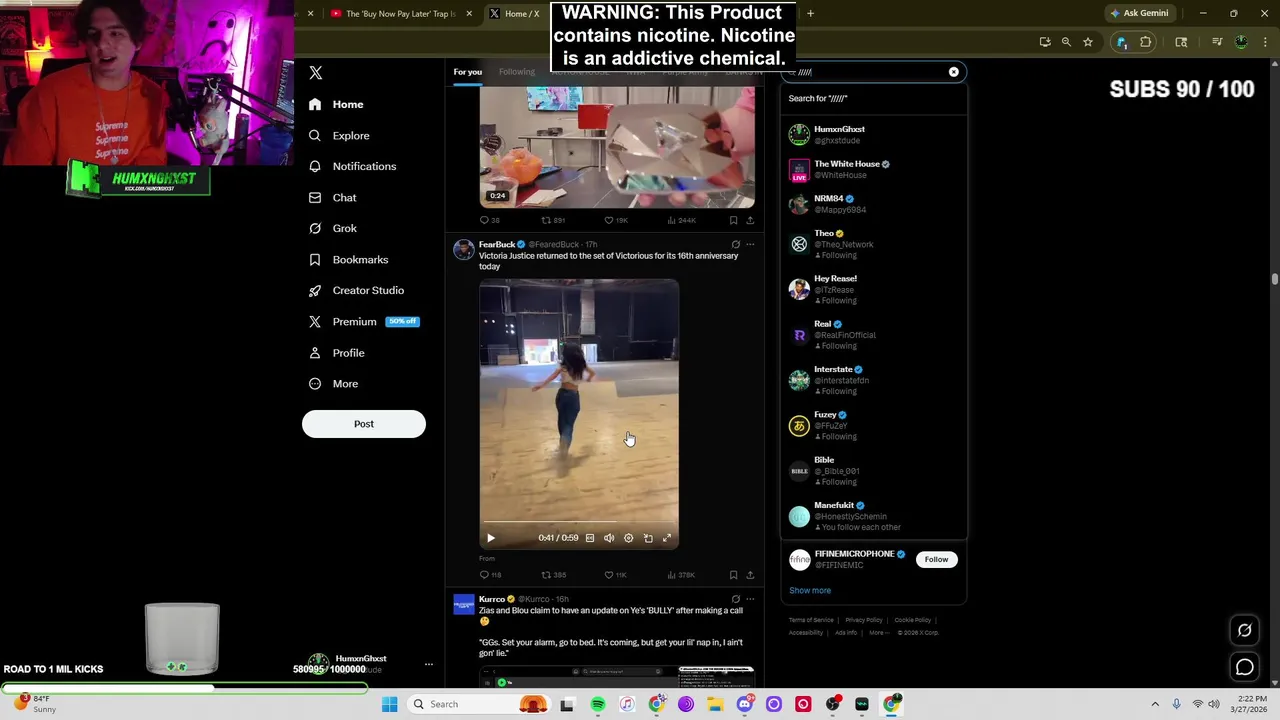The height and width of the screenshot is (720, 1280).
Task: Open Fuzey search suggestion
Action: tap(873, 425)
